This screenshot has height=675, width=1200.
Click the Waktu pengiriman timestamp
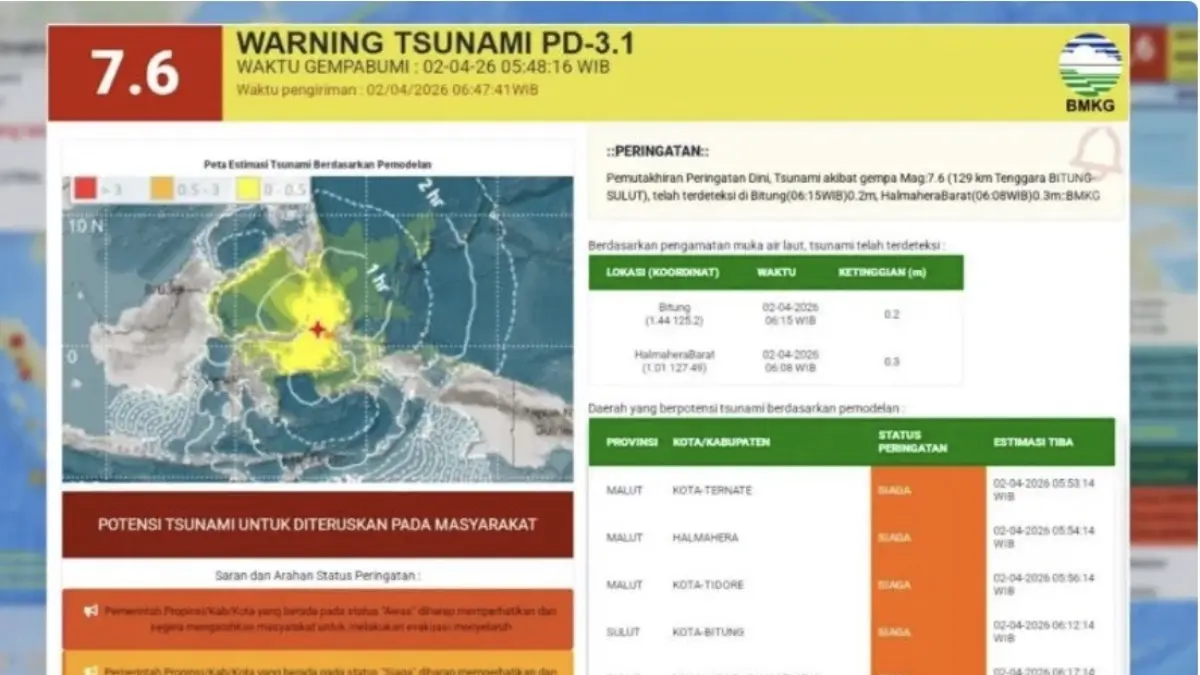(x=387, y=89)
